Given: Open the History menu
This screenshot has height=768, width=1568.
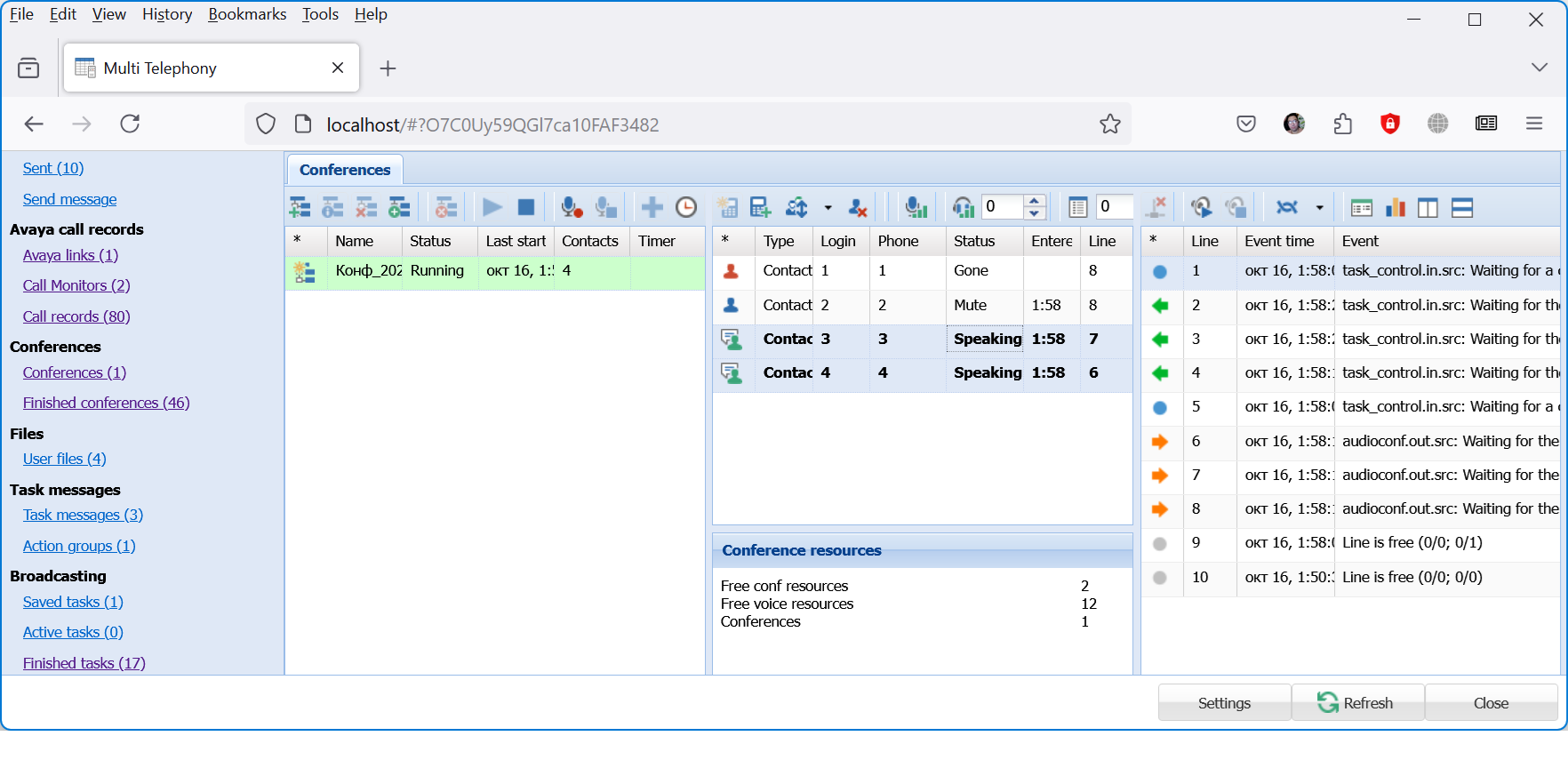Looking at the screenshot, I should pos(167,14).
